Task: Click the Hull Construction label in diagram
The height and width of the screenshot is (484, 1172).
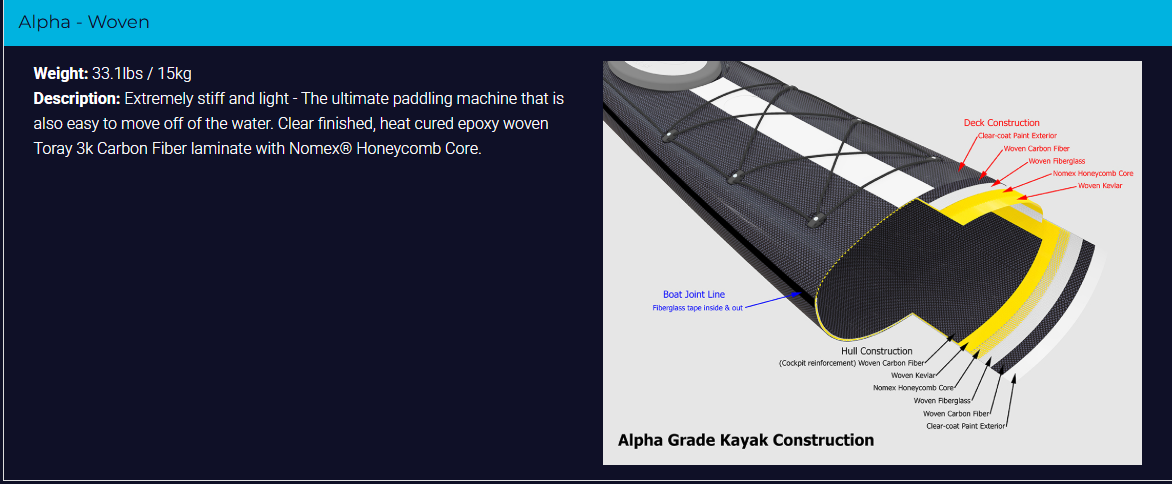Action: (x=876, y=351)
